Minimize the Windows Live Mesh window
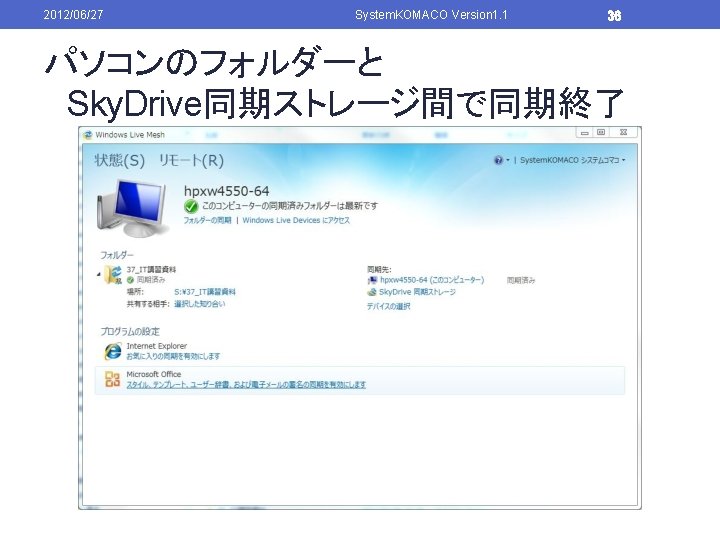Screen dimensions: 720x540 585,133
